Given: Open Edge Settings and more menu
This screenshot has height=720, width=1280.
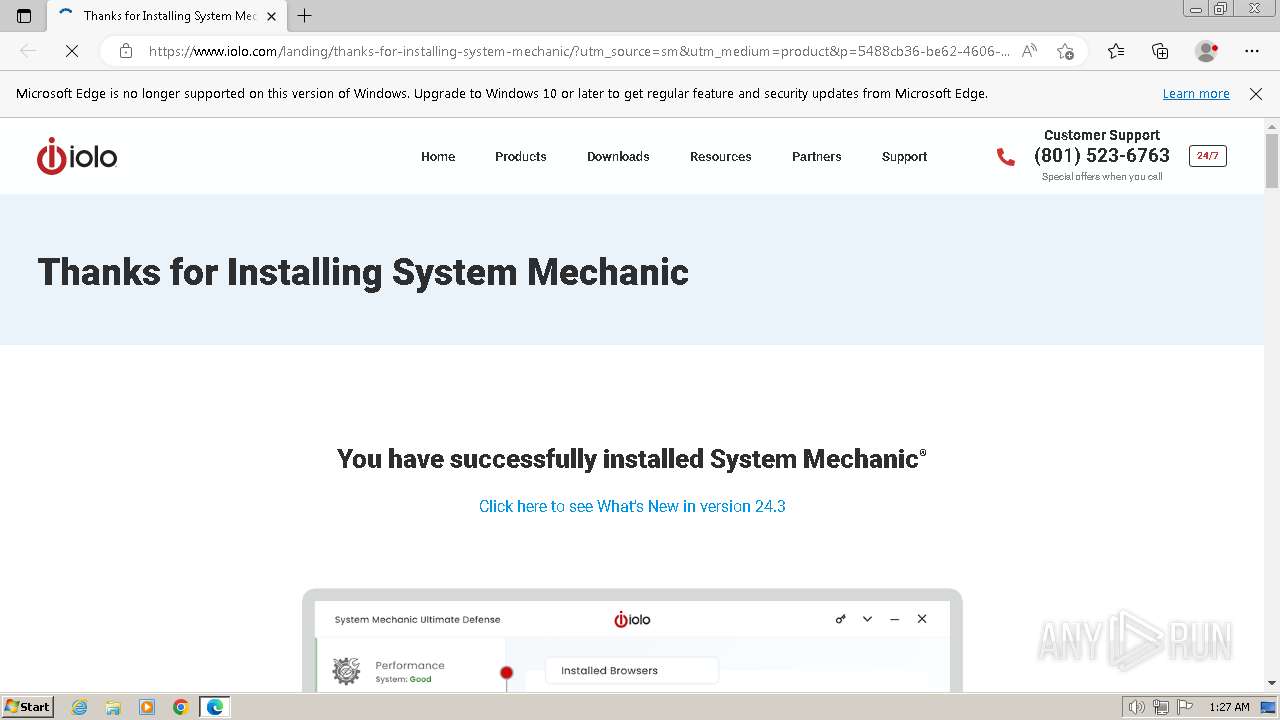Looking at the screenshot, I should tap(1252, 51).
